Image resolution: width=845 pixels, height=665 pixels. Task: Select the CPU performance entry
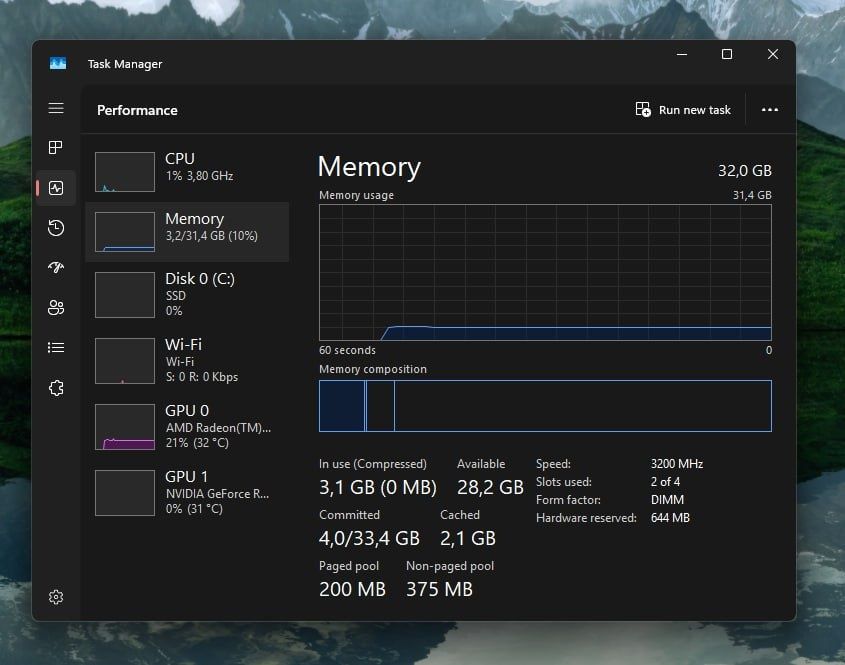pos(188,172)
